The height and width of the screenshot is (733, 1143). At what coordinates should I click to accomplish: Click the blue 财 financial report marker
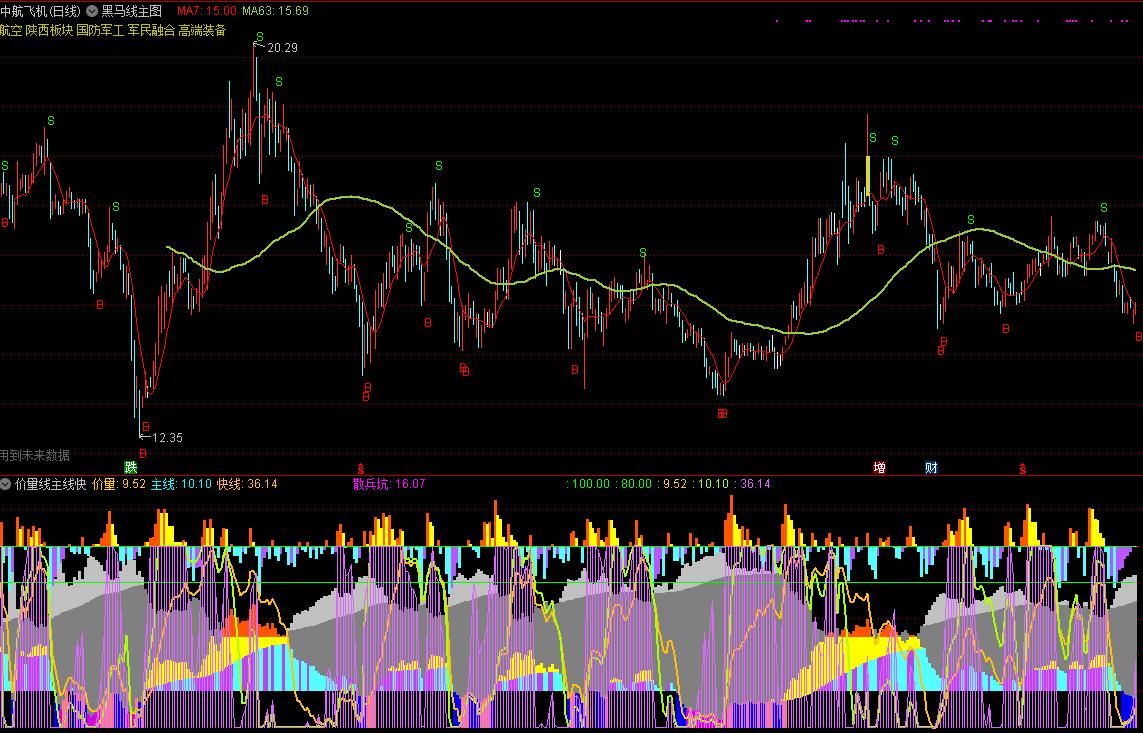coord(931,467)
